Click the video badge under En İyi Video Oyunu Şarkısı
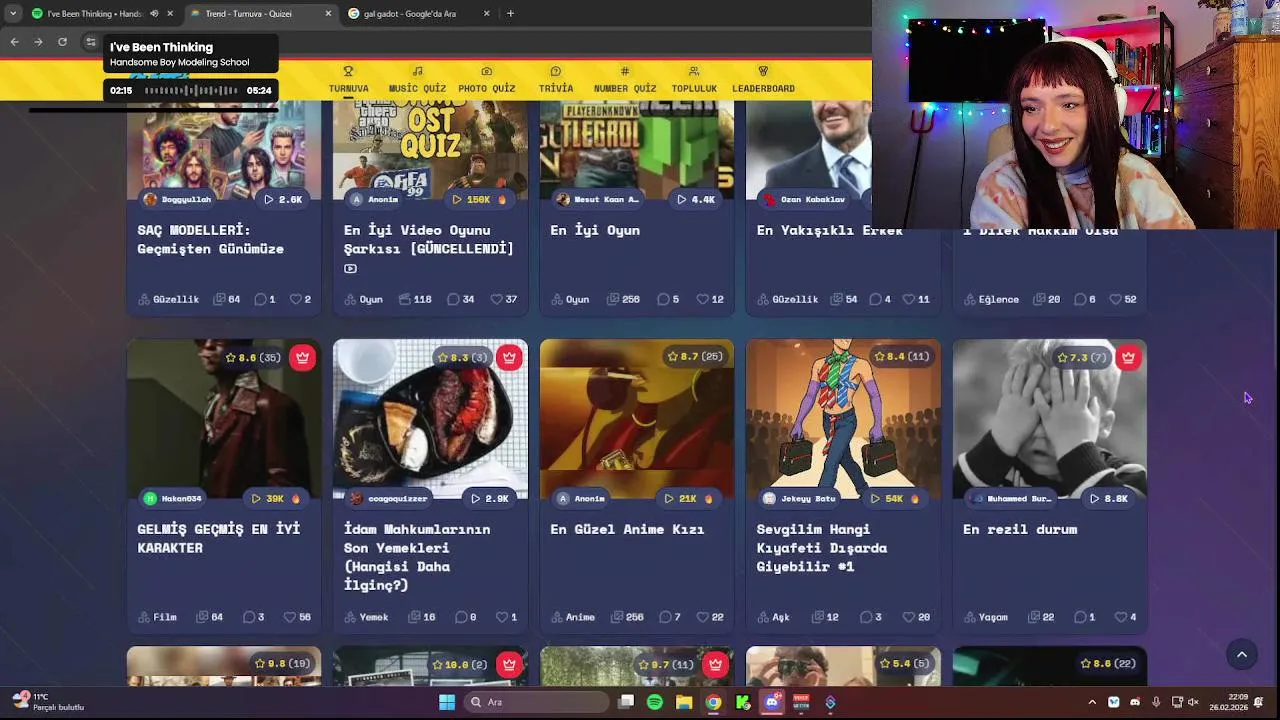This screenshot has height=720, width=1280. coord(350,268)
